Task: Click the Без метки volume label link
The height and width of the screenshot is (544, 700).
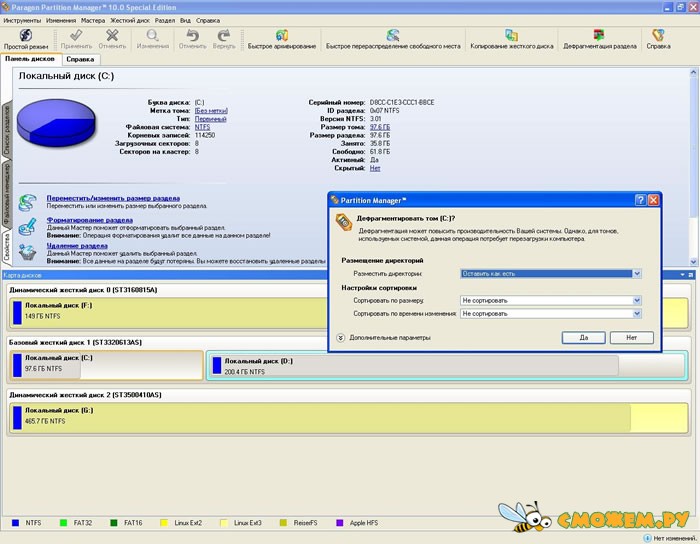Action: click(x=211, y=111)
